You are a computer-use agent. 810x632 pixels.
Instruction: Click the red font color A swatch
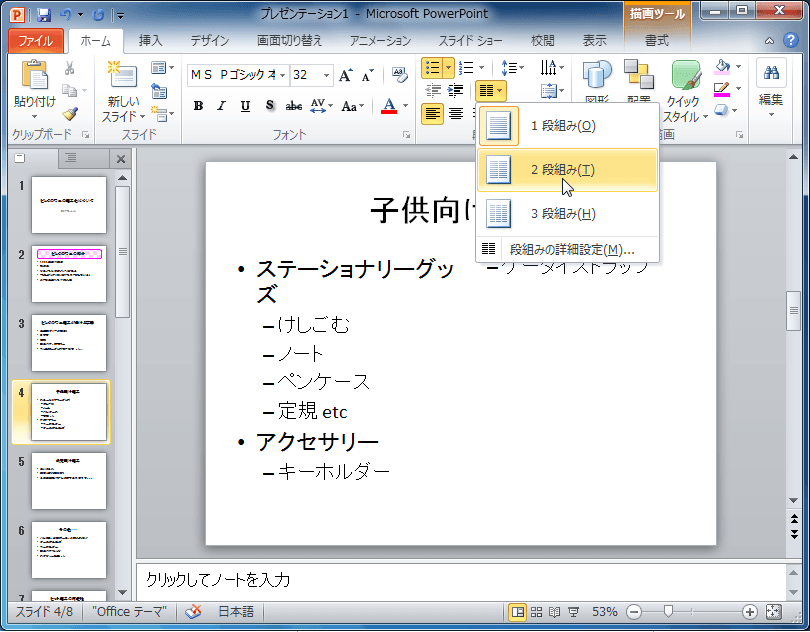(390, 106)
